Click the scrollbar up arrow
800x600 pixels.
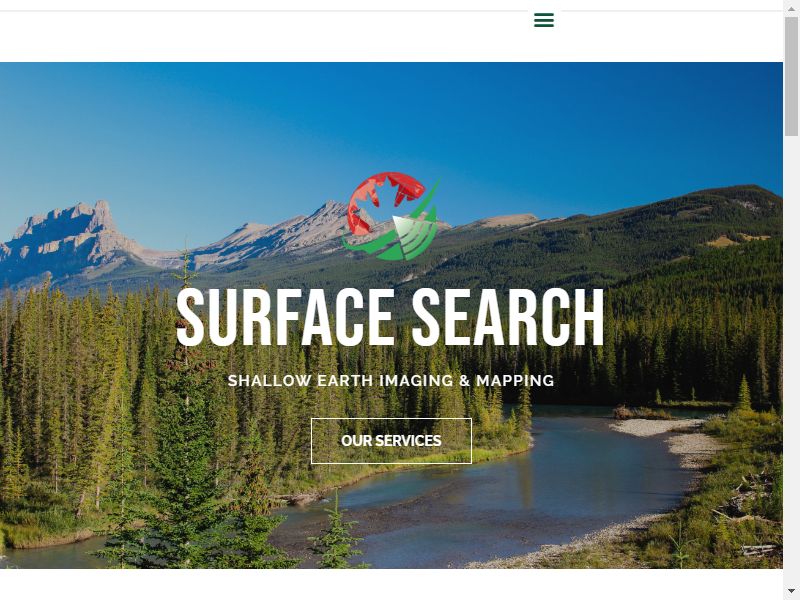click(x=791, y=8)
